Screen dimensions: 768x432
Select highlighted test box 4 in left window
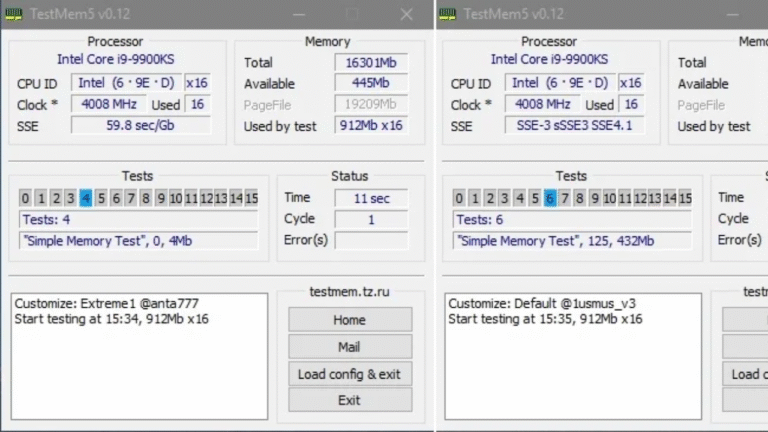[86, 198]
